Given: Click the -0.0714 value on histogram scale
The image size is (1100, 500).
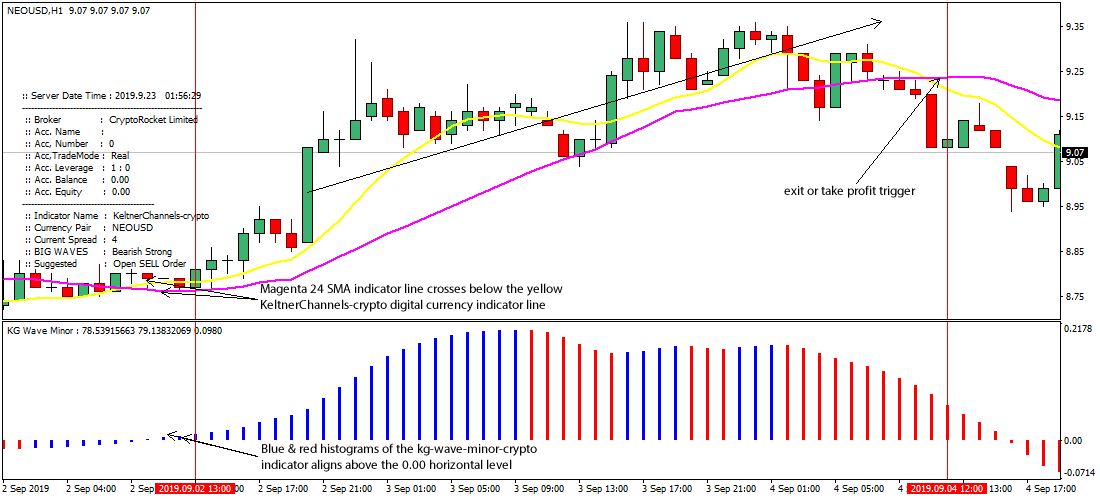Looking at the screenshot, I should tap(1080, 472).
